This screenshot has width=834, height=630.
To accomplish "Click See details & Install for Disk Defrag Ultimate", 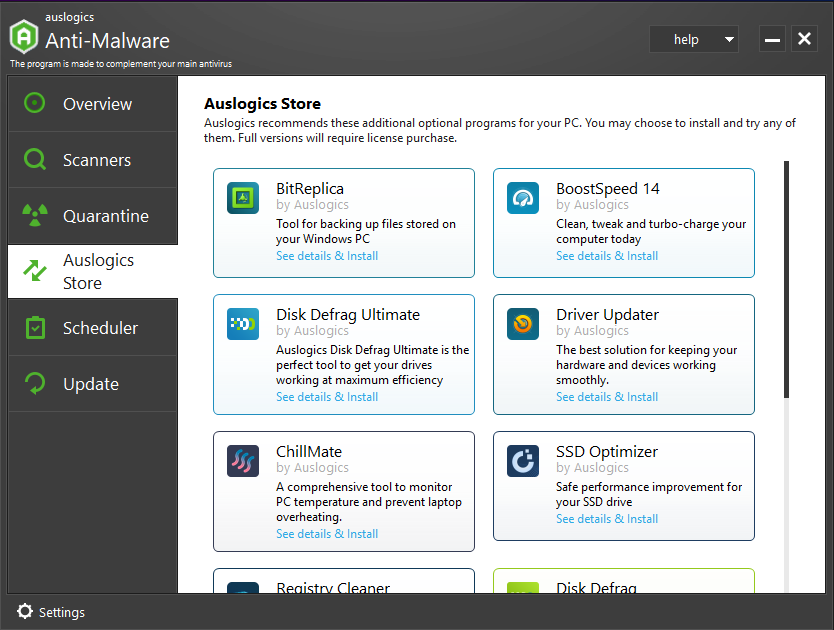I will (327, 397).
